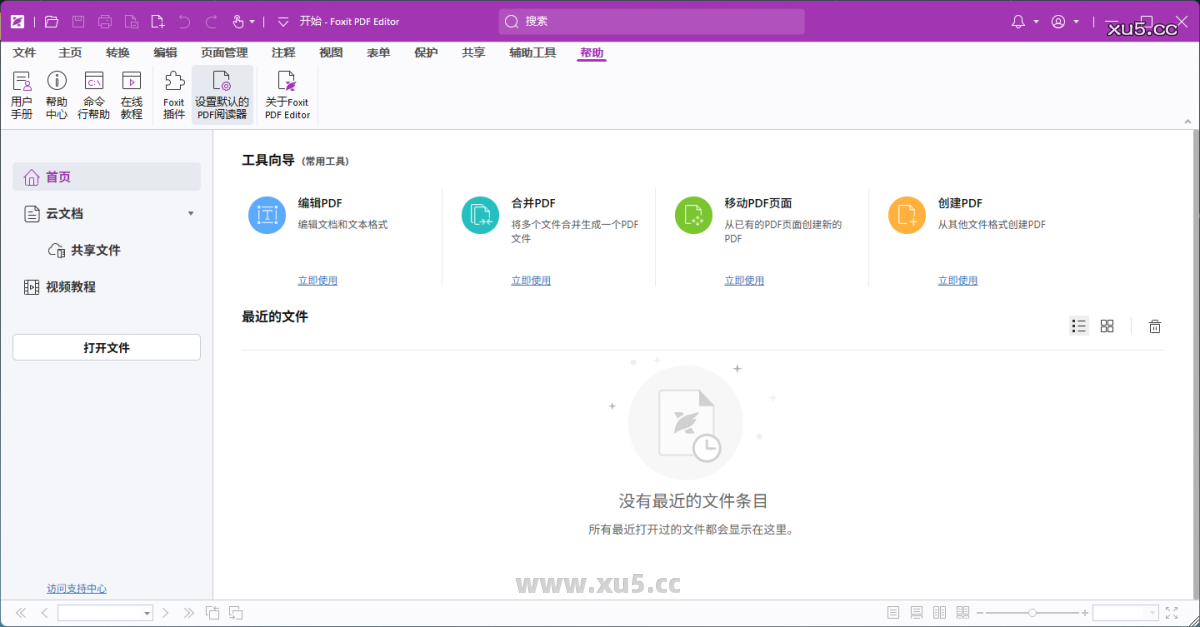Viewport: 1200px width, 627px height.
Task: Switch to the 注释 ribbon tab
Action: pos(282,52)
